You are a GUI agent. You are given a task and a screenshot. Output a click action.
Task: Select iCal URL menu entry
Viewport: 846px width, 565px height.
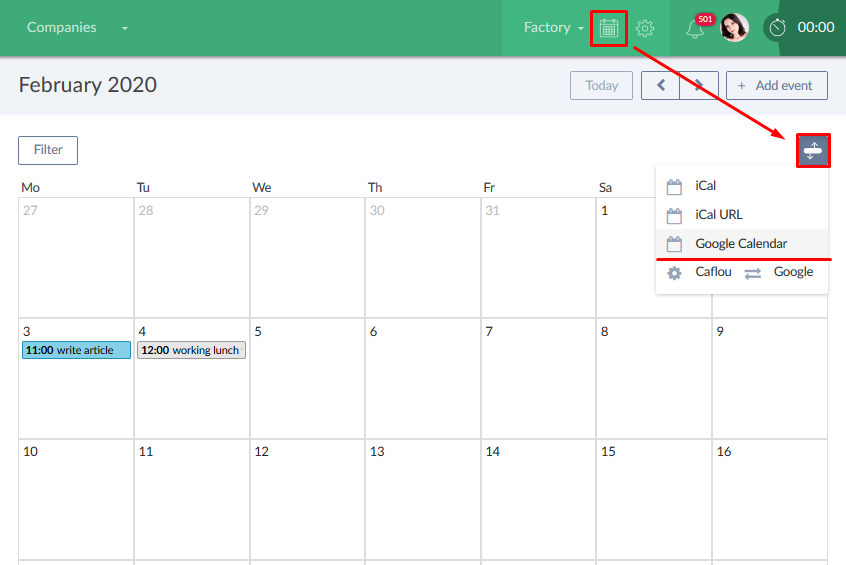[x=718, y=215]
